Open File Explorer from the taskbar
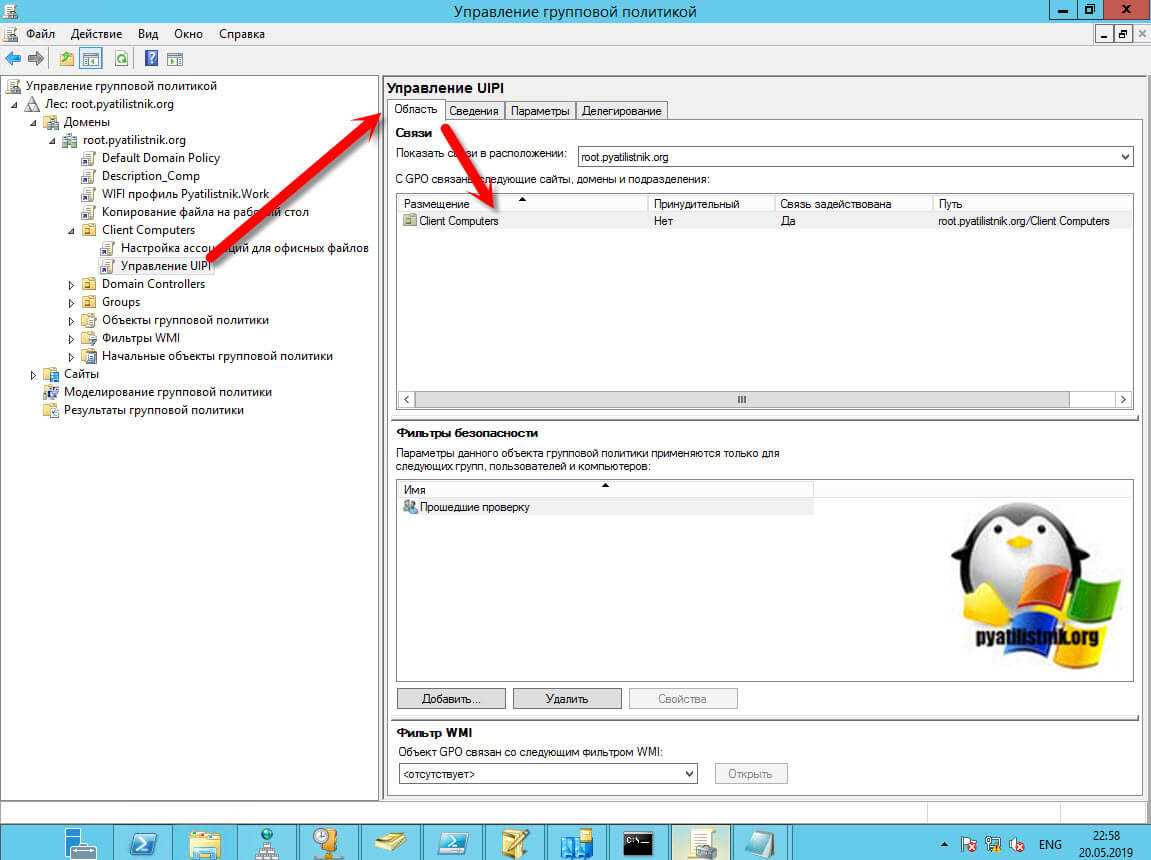The height and width of the screenshot is (860, 1151). pyautogui.click(x=204, y=839)
